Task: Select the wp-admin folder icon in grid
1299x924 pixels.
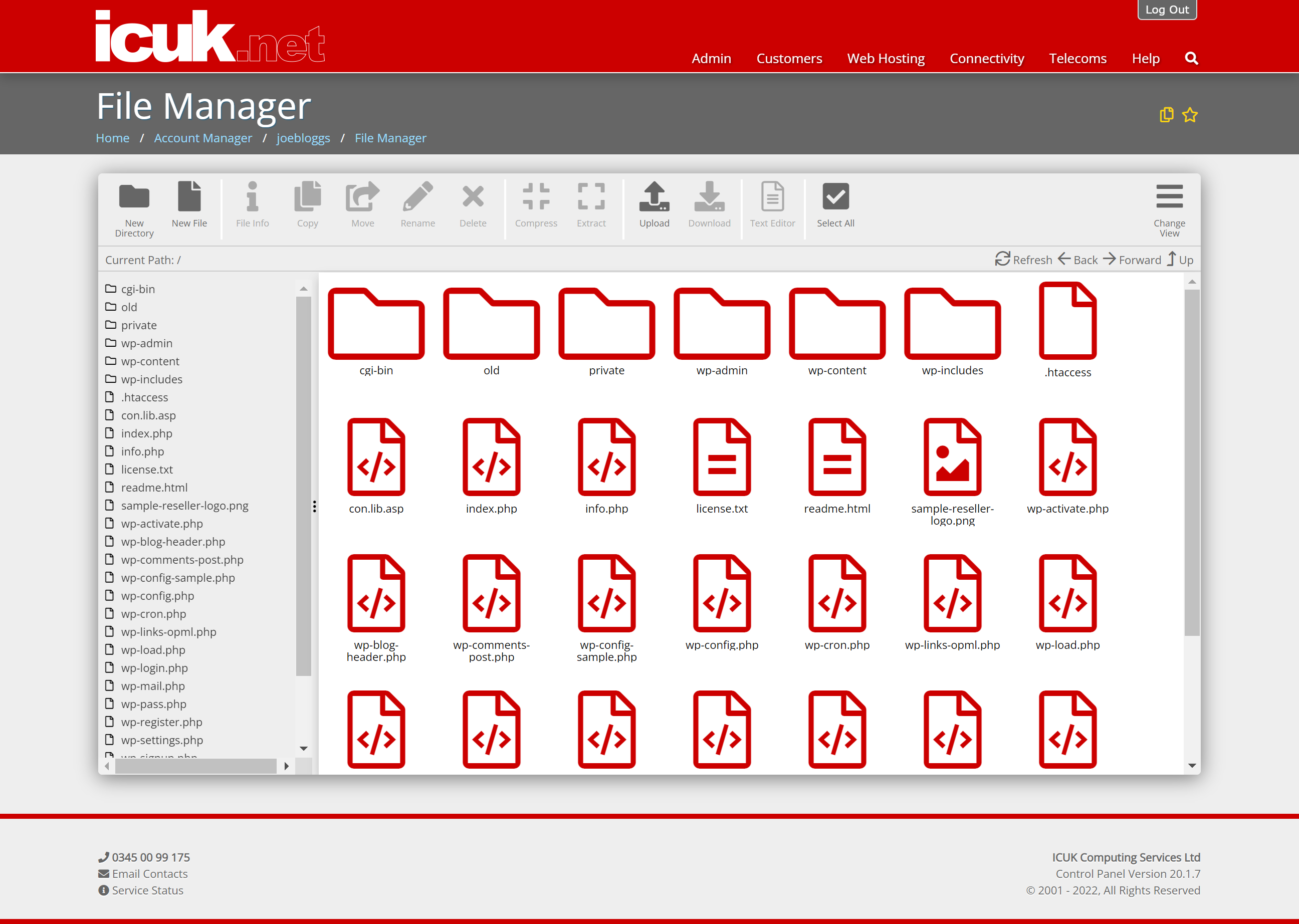Action: [722, 323]
